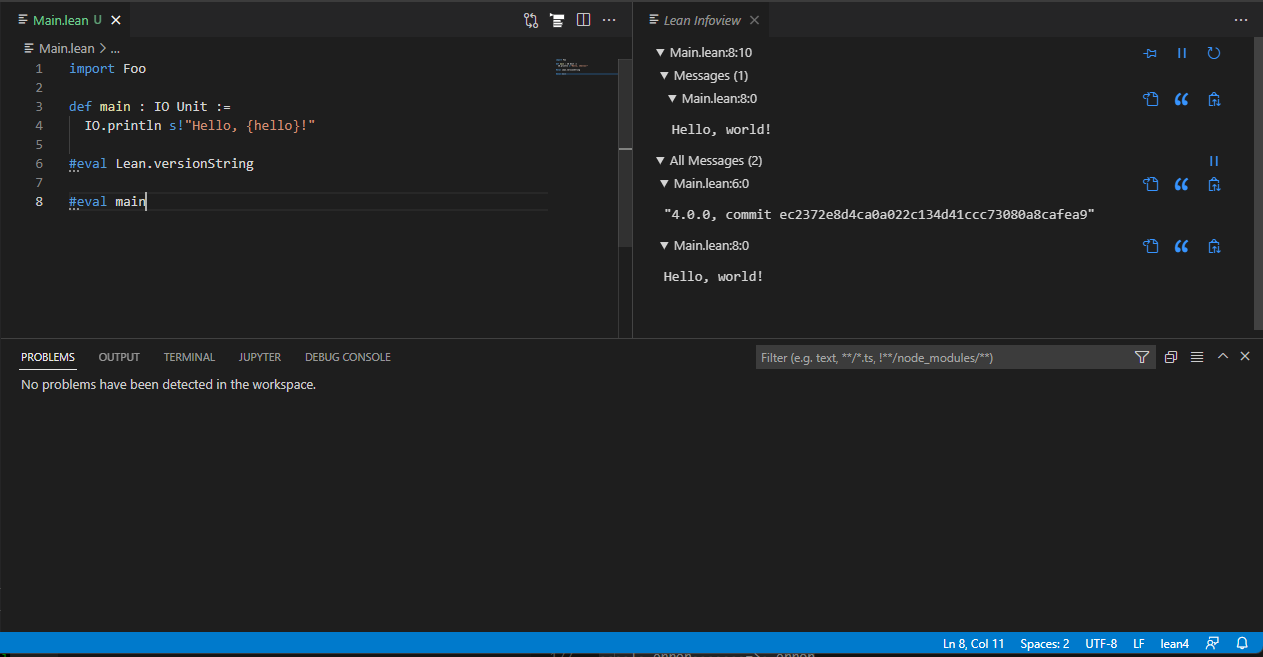Open the editor More Actions ellipsis

pyautogui.click(x=609, y=19)
